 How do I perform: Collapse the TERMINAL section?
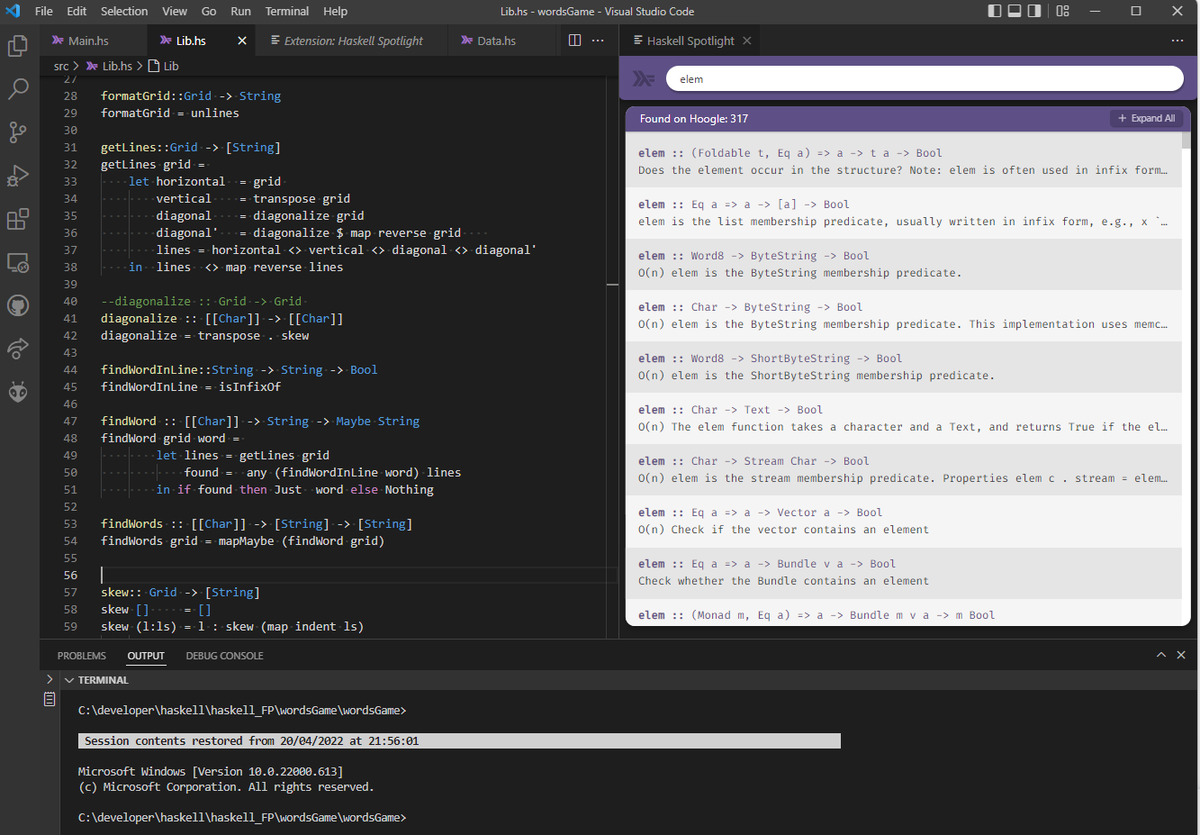point(69,680)
